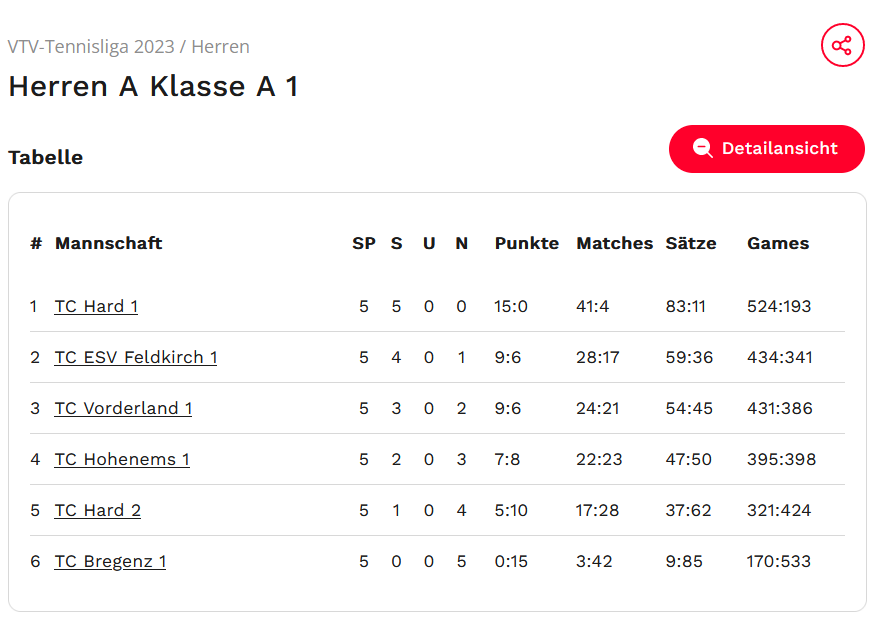Click the Sätze column header

690,243
